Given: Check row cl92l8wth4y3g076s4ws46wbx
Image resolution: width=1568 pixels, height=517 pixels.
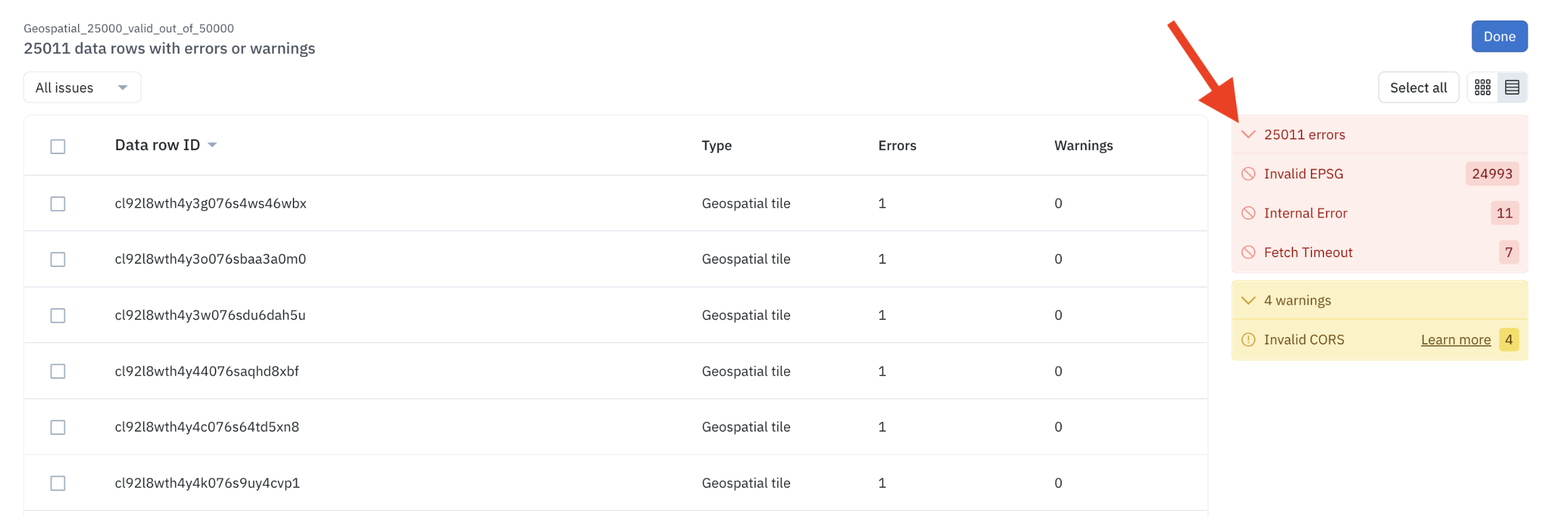Looking at the screenshot, I should coord(58,204).
